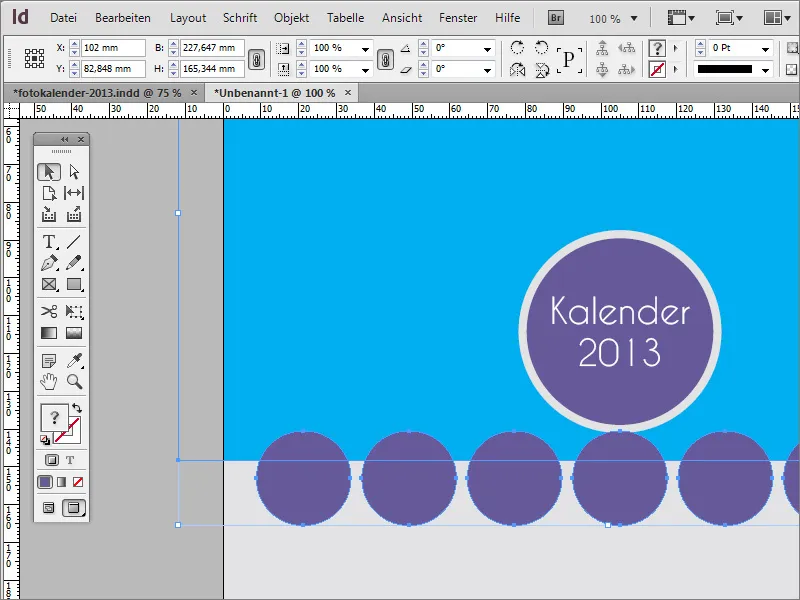Viewport: 800px width, 600px height.
Task: Apply none button in toolbox
Action: [78, 482]
